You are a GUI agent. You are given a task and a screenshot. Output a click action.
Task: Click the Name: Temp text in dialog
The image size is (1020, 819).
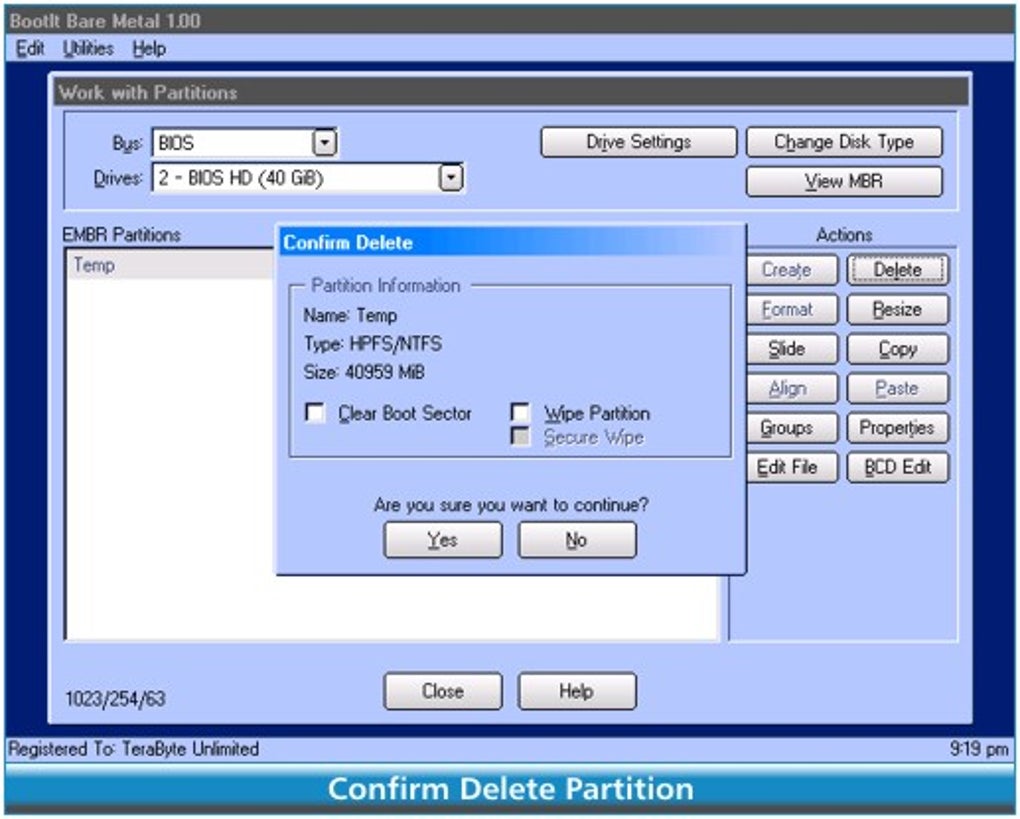coord(351,316)
